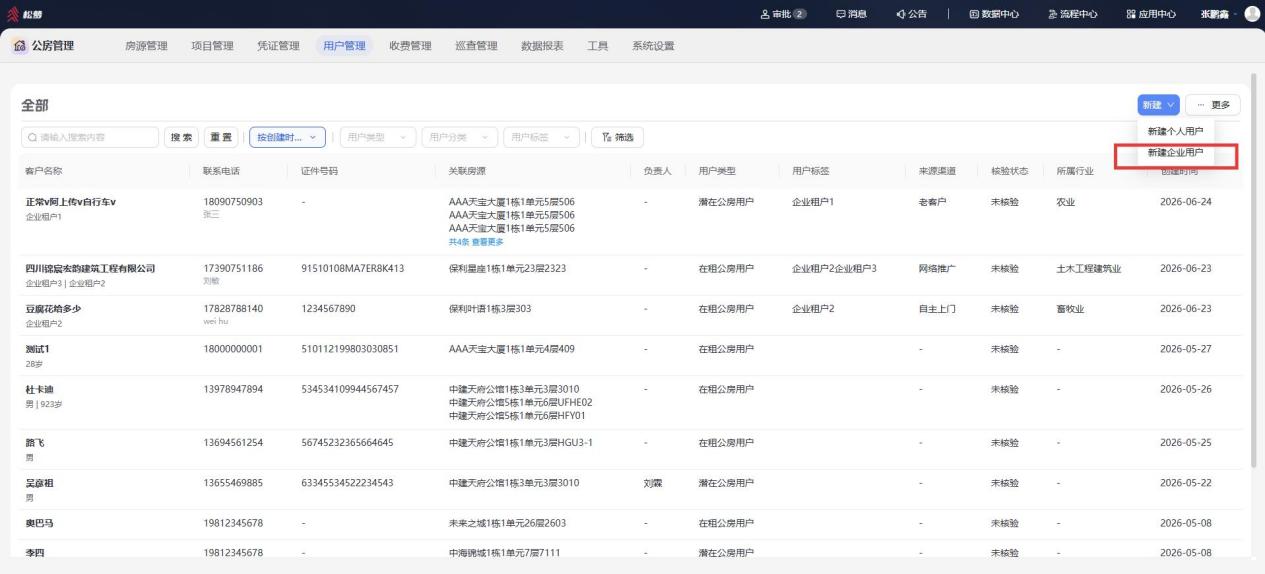The image size is (1265, 574).
Task: Open 应用中心 app center icon
Action: tap(1131, 13)
